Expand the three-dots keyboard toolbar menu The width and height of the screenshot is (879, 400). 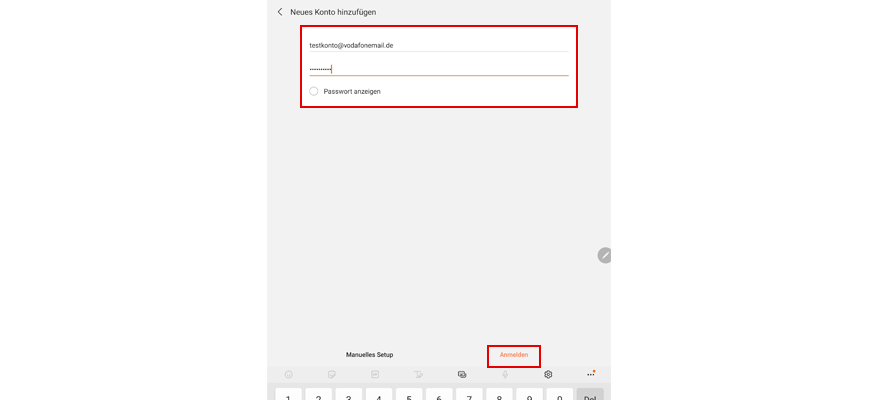point(591,374)
